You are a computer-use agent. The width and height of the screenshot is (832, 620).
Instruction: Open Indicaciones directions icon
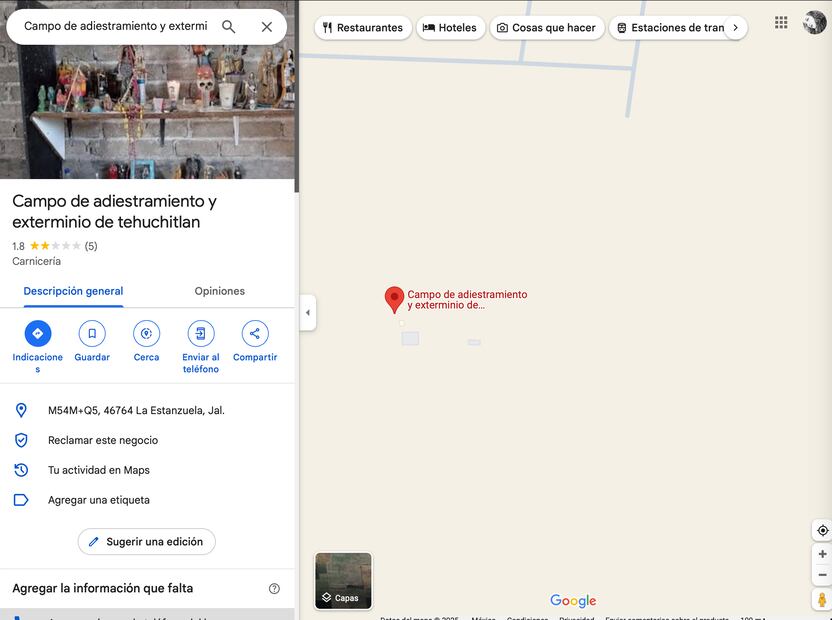click(38, 334)
